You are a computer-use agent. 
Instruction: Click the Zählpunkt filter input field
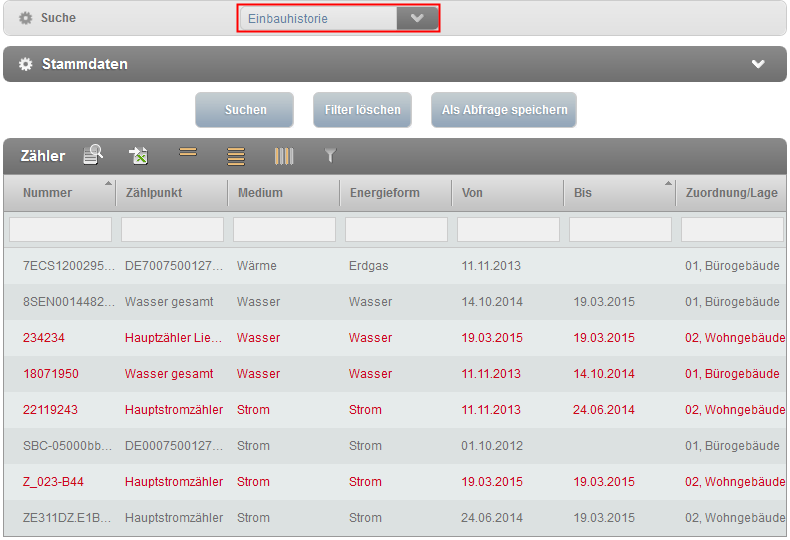[x=172, y=230]
